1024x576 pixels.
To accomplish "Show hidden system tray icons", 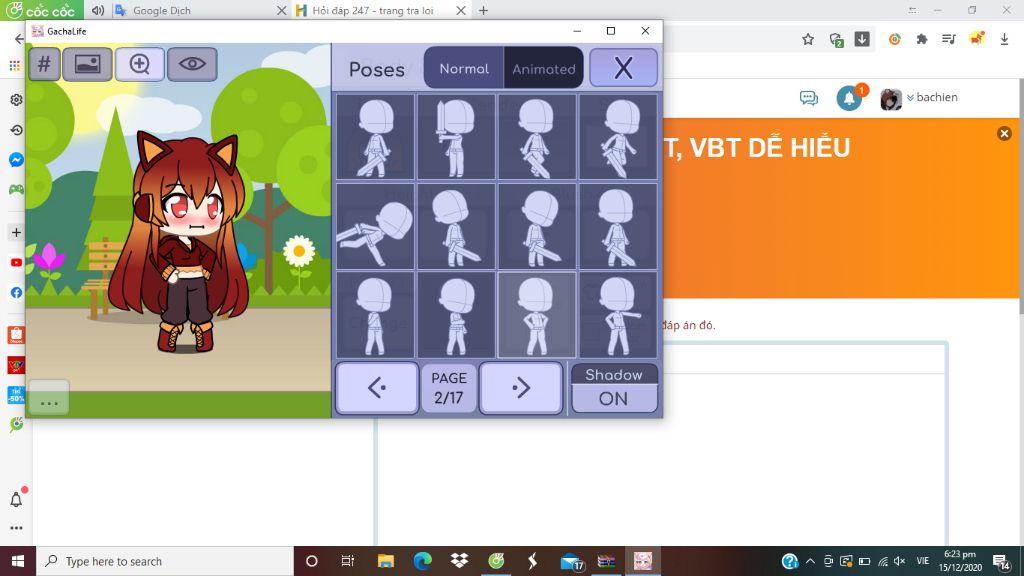I will coord(810,561).
